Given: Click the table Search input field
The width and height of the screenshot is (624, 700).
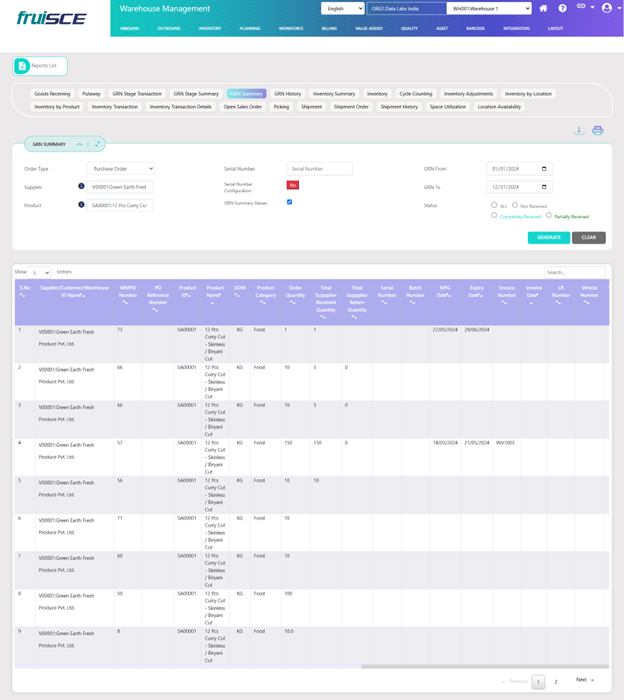Looking at the screenshot, I should point(574,272).
